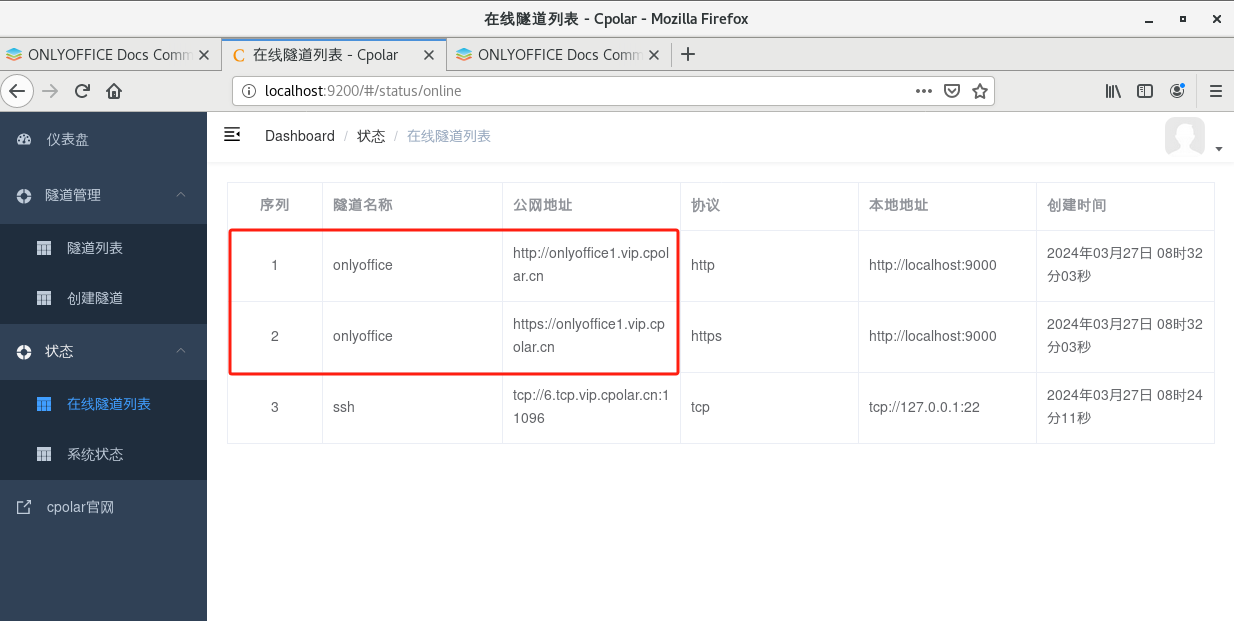Viewport: 1234px width, 621px height.
Task: Click the 08时24分11秒 creation time cell
Action: 1125,407
